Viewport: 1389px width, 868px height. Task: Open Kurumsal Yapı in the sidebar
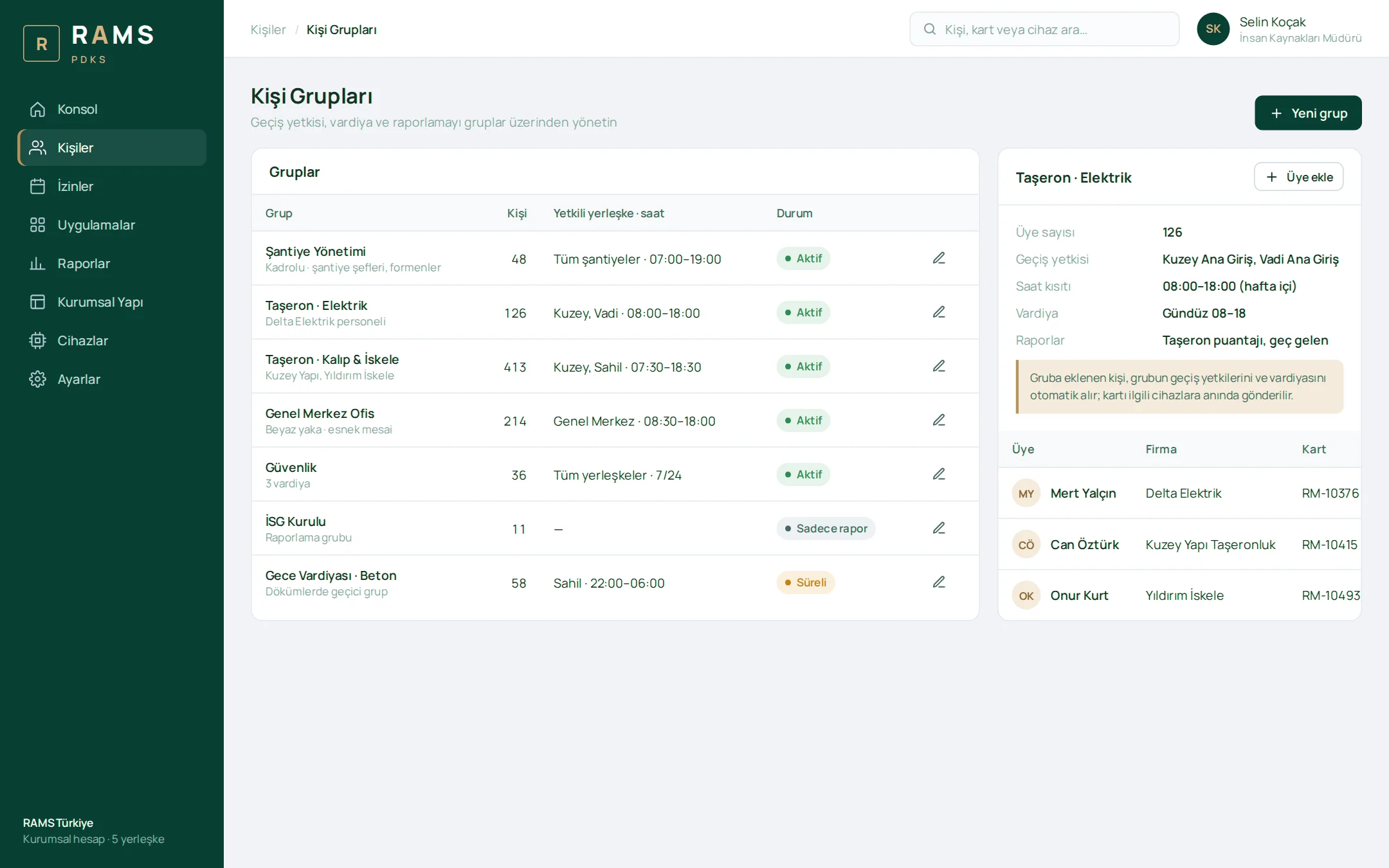point(112,302)
